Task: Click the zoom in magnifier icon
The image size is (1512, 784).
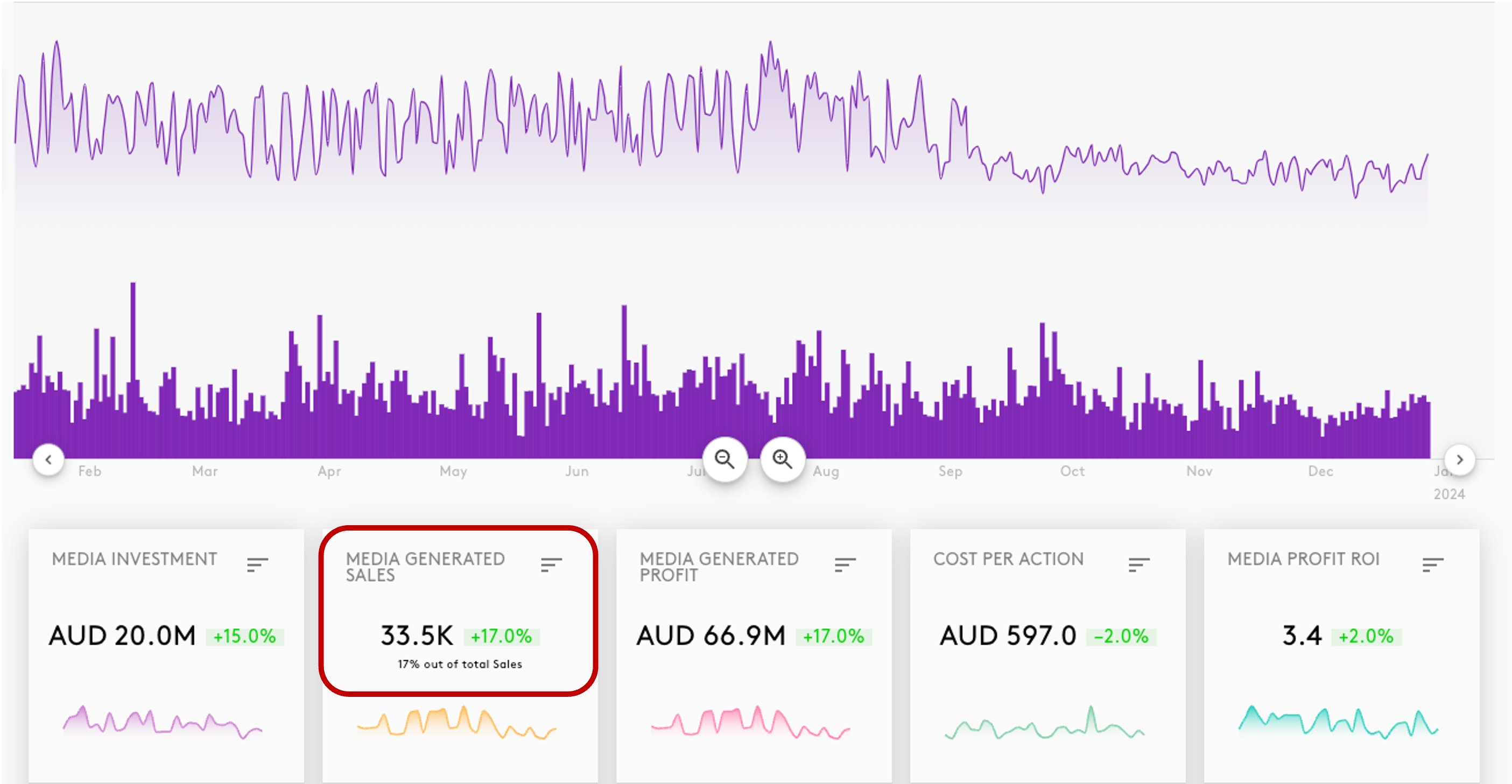Action: (x=783, y=460)
